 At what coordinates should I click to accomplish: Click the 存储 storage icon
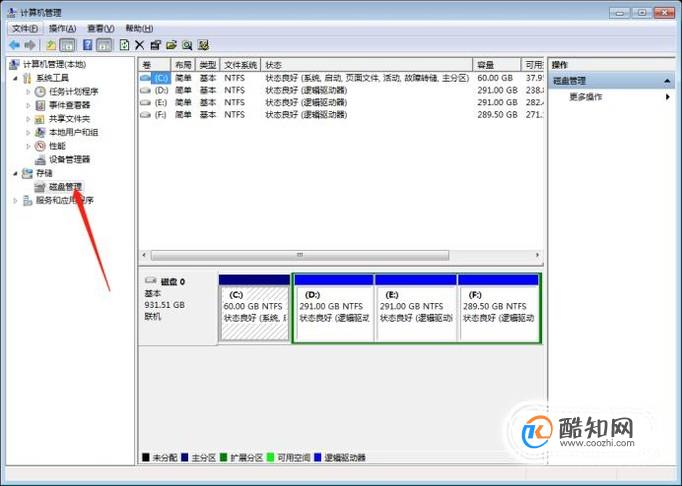click(x=27, y=173)
